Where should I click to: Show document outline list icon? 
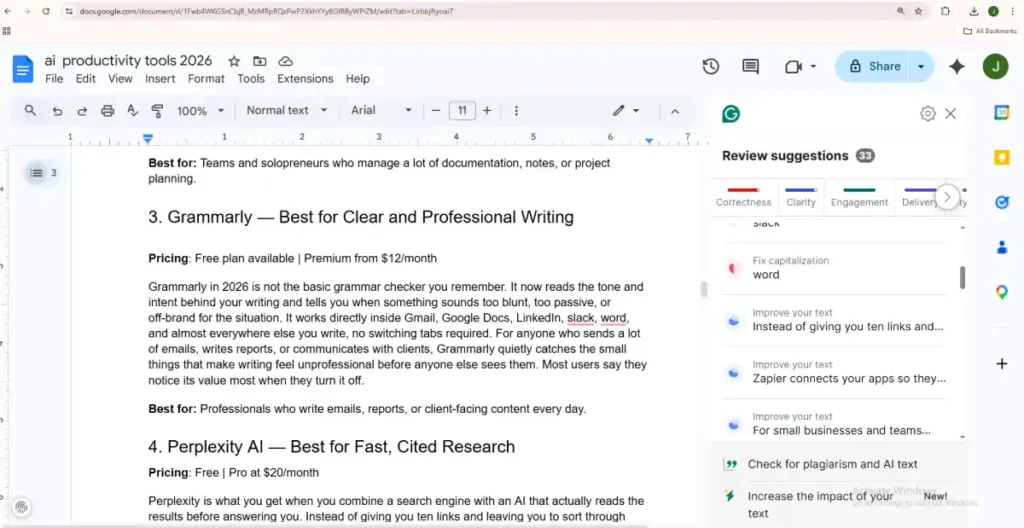click(x=37, y=173)
